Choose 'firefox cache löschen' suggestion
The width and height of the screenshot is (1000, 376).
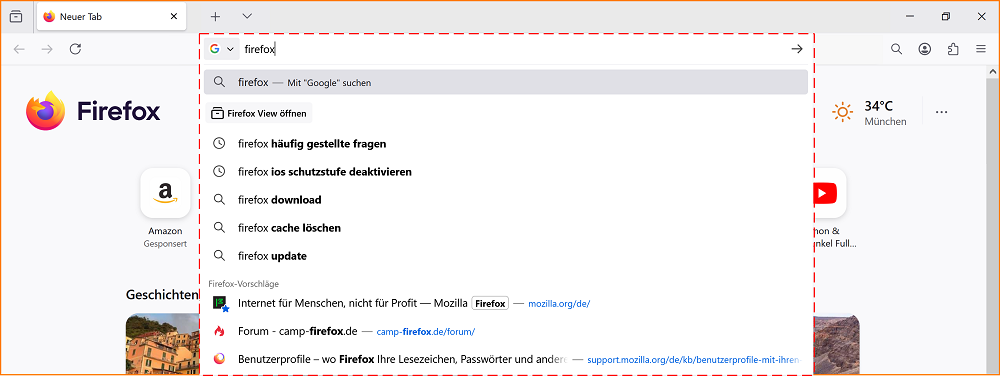pyautogui.click(x=506, y=228)
